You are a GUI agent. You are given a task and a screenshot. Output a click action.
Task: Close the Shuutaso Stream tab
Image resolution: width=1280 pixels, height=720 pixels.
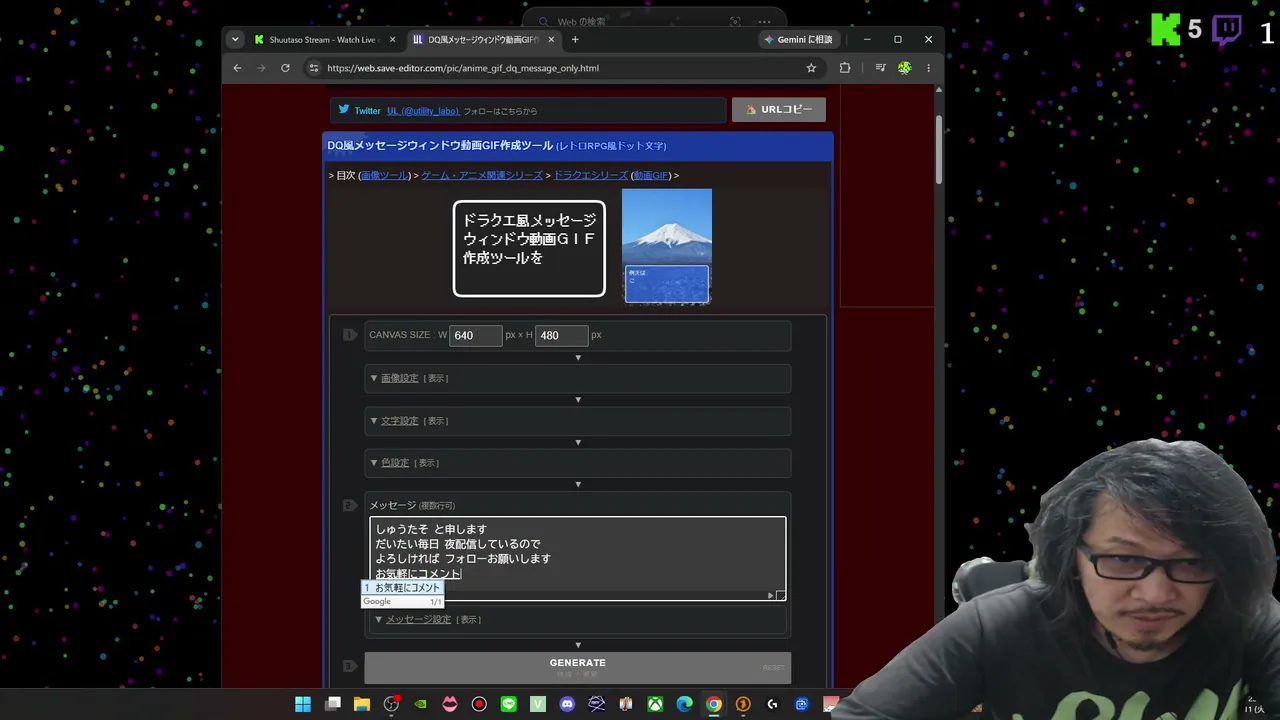click(x=392, y=40)
